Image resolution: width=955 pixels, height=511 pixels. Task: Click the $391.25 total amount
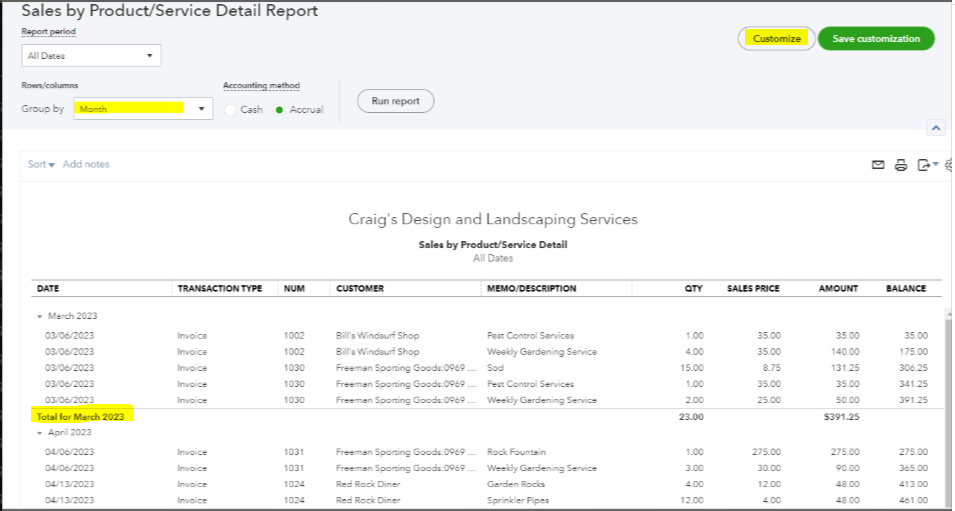(x=841, y=417)
